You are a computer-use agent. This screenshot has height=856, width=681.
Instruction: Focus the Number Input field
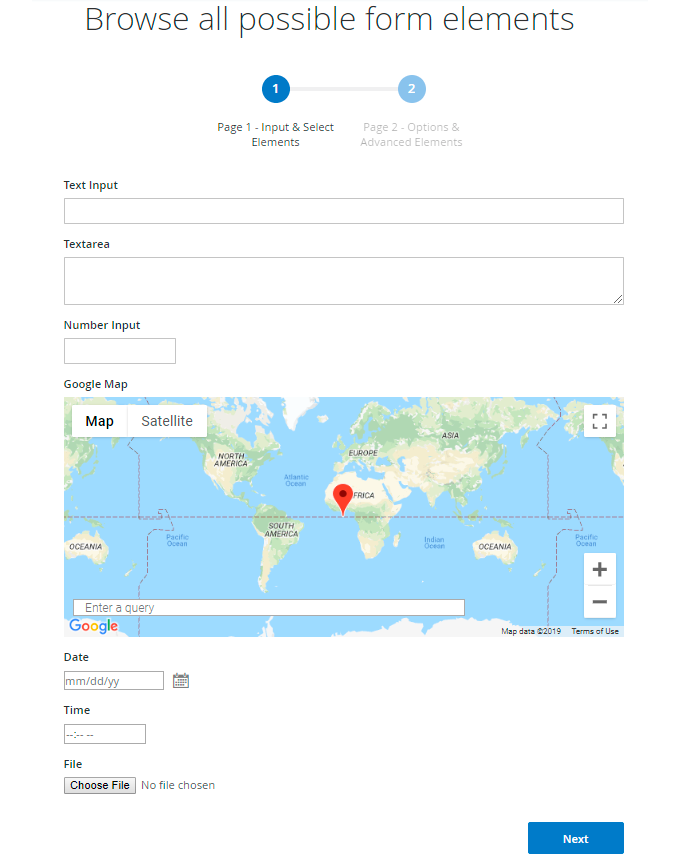(120, 351)
